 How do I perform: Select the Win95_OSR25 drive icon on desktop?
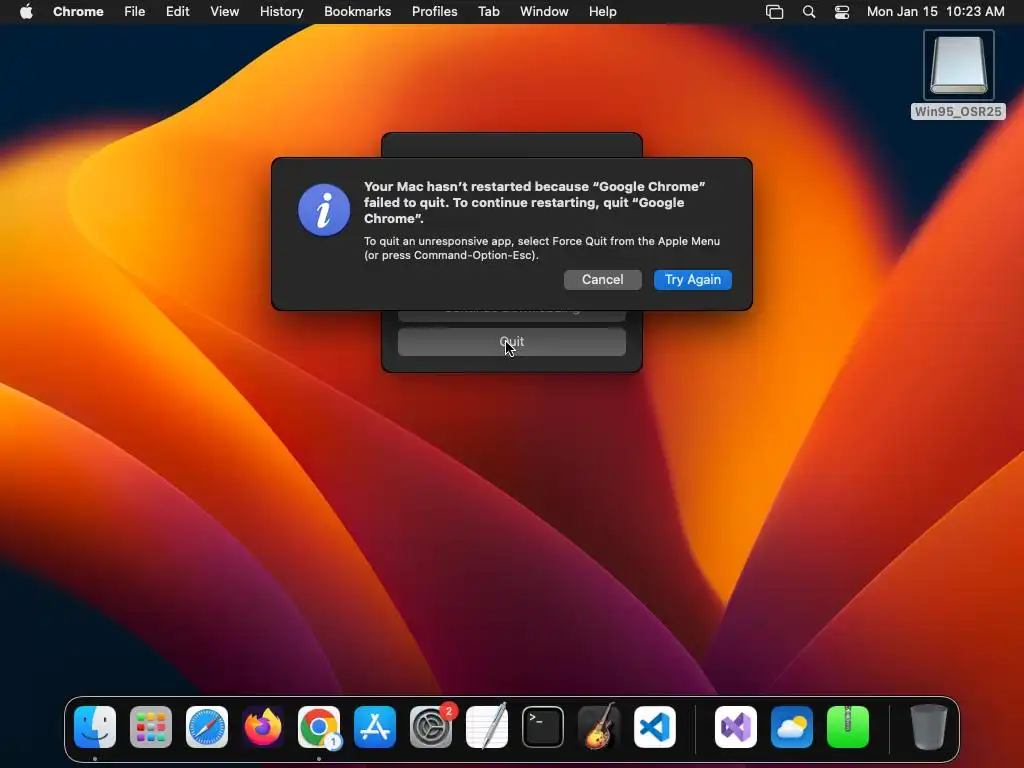click(x=959, y=65)
